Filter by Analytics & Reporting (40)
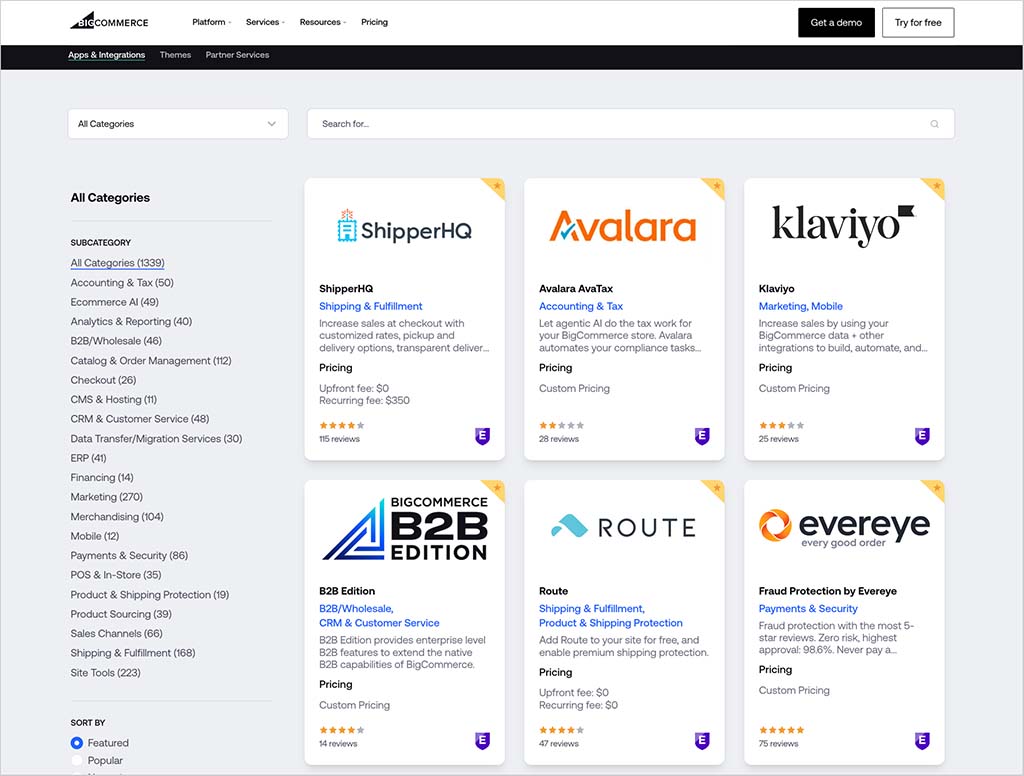 point(131,321)
